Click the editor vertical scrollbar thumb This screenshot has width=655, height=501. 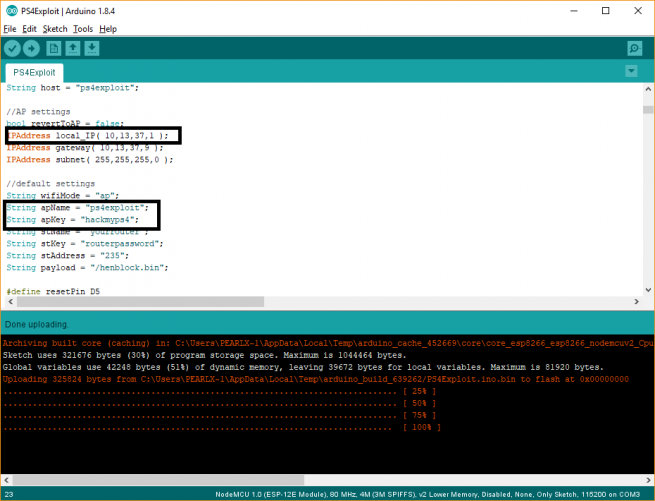(x=648, y=109)
